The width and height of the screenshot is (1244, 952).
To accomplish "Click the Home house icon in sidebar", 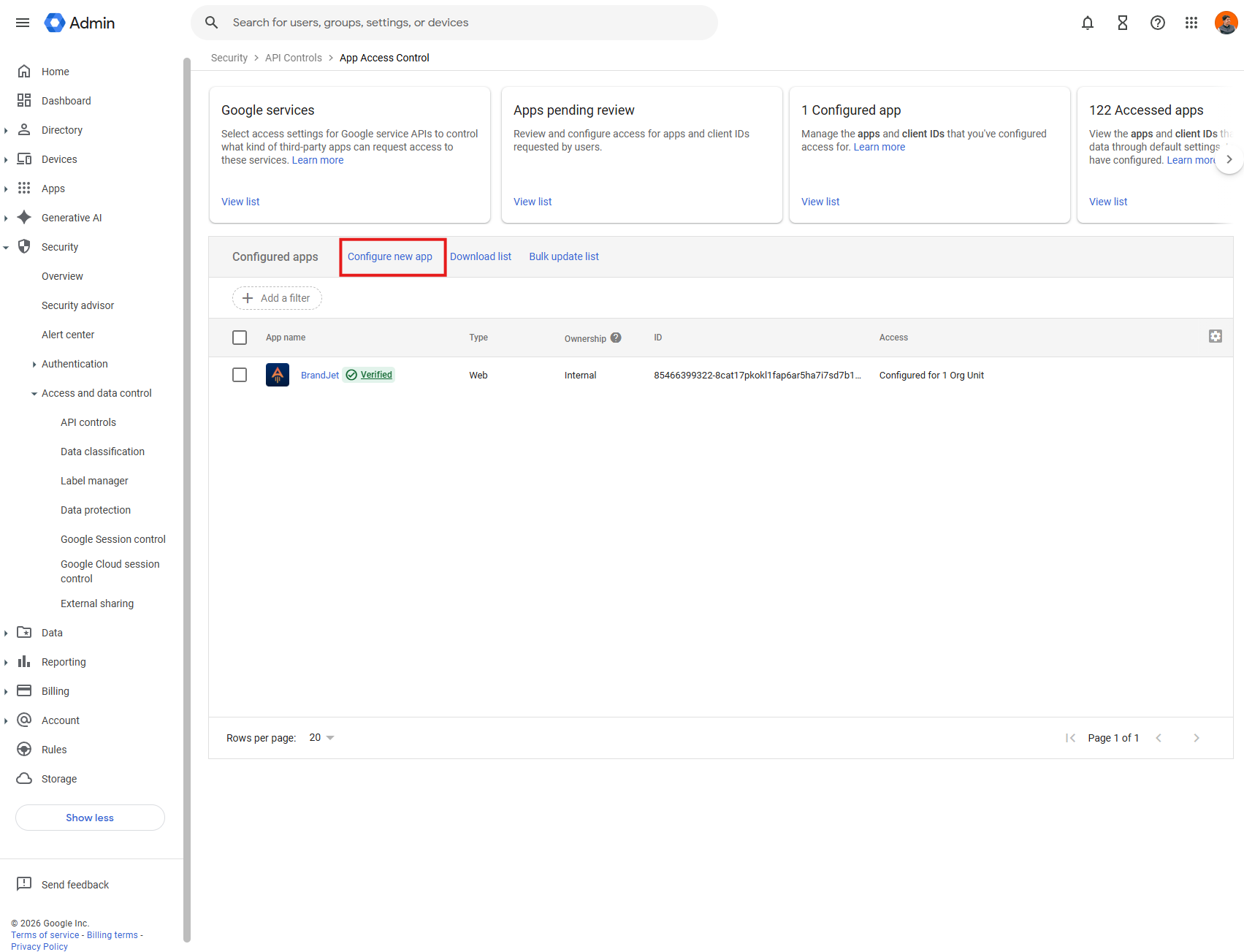I will (24, 72).
